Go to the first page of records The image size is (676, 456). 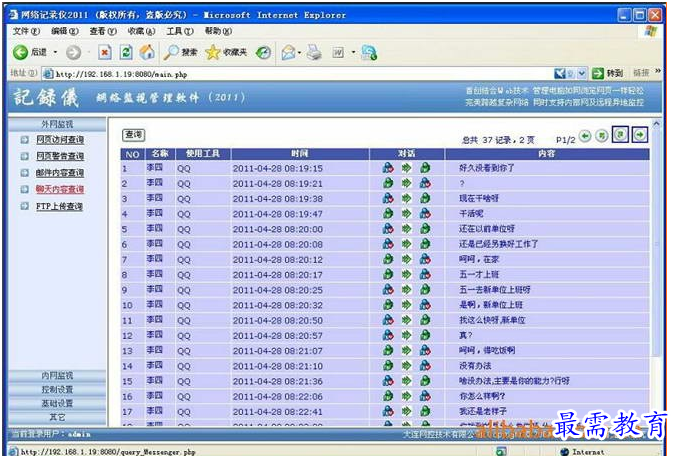tap(585, 135)
